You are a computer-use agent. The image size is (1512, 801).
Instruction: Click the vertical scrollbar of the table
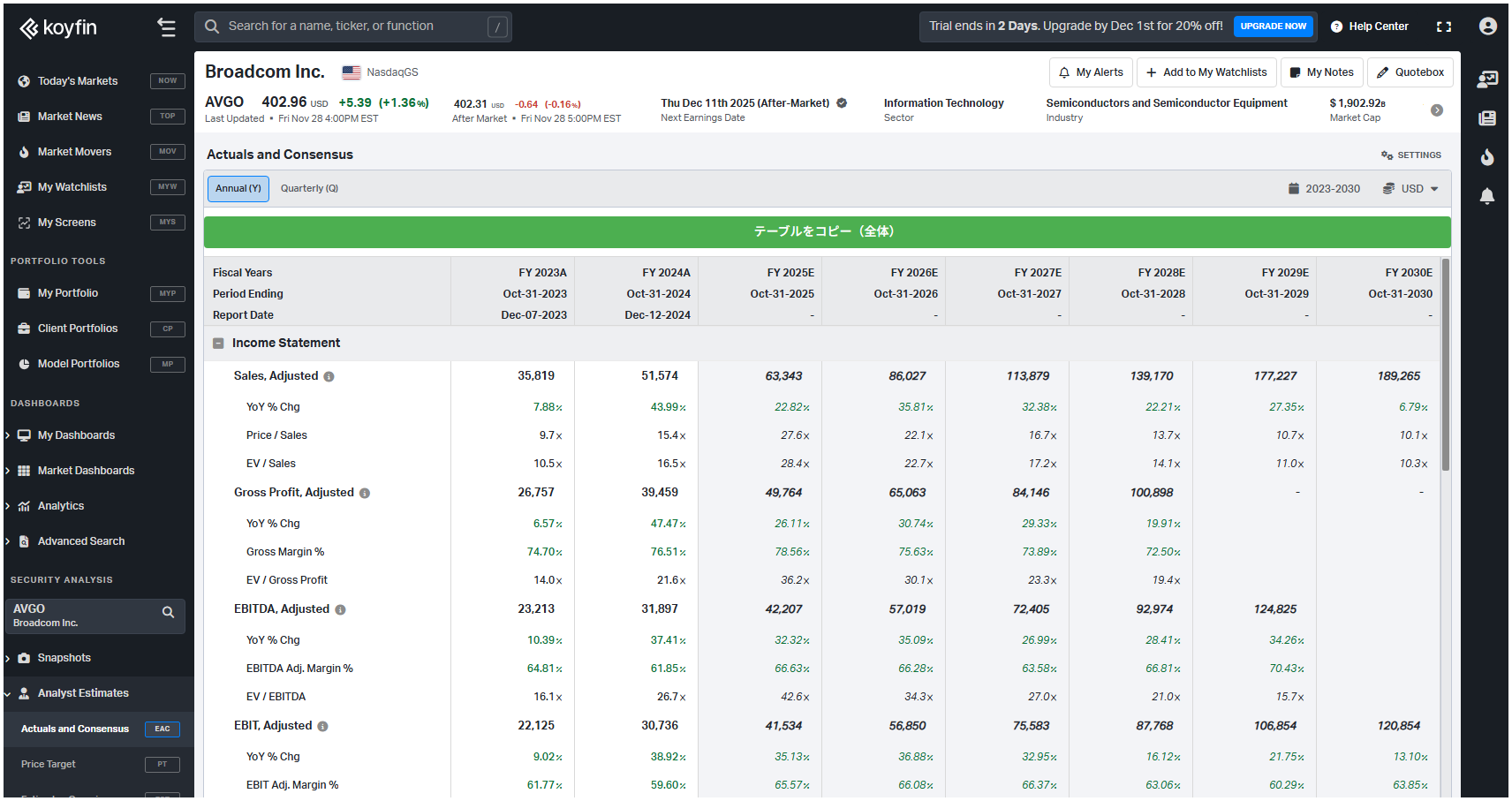pos(1445,364)
